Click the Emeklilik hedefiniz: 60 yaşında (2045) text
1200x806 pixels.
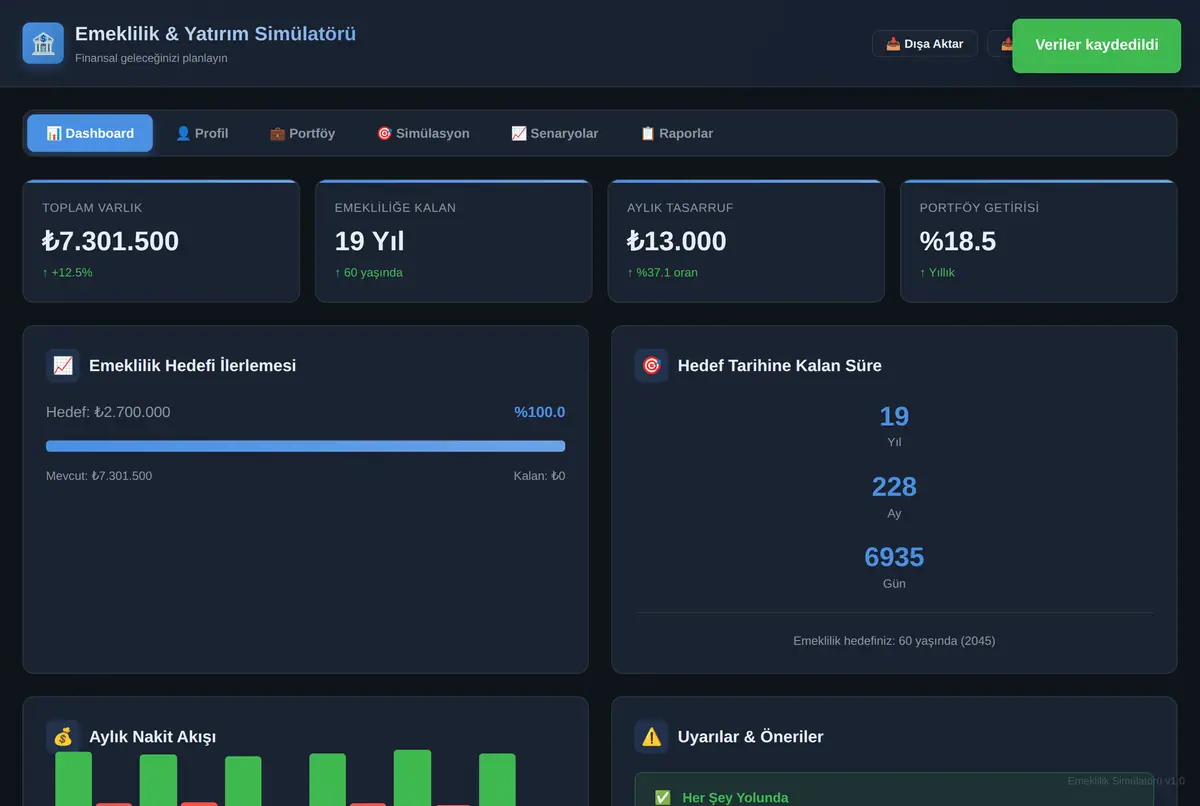coord(894,640)
